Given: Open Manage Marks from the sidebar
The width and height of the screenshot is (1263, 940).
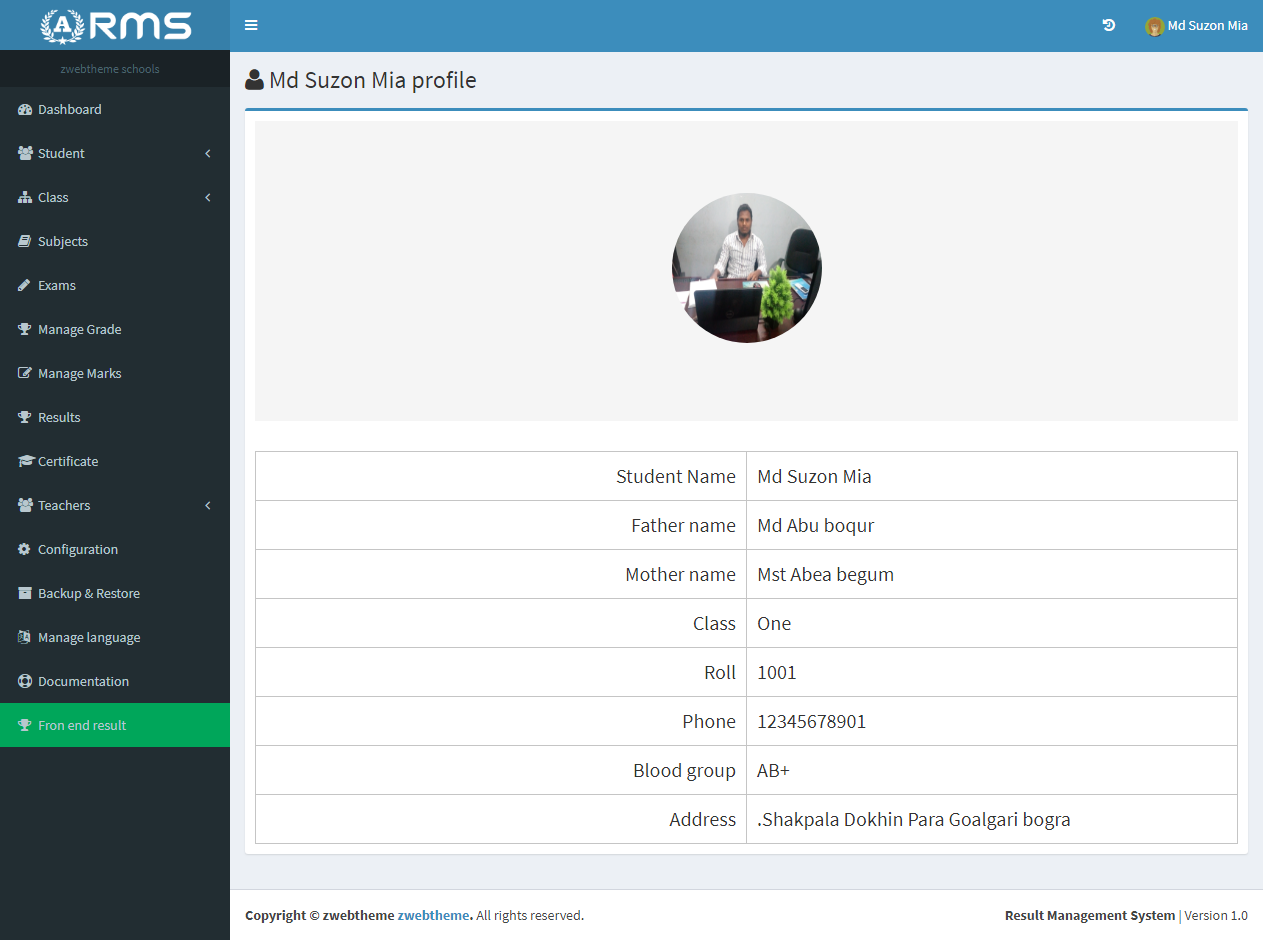Looking at the screenshot, I should [77, 373].
